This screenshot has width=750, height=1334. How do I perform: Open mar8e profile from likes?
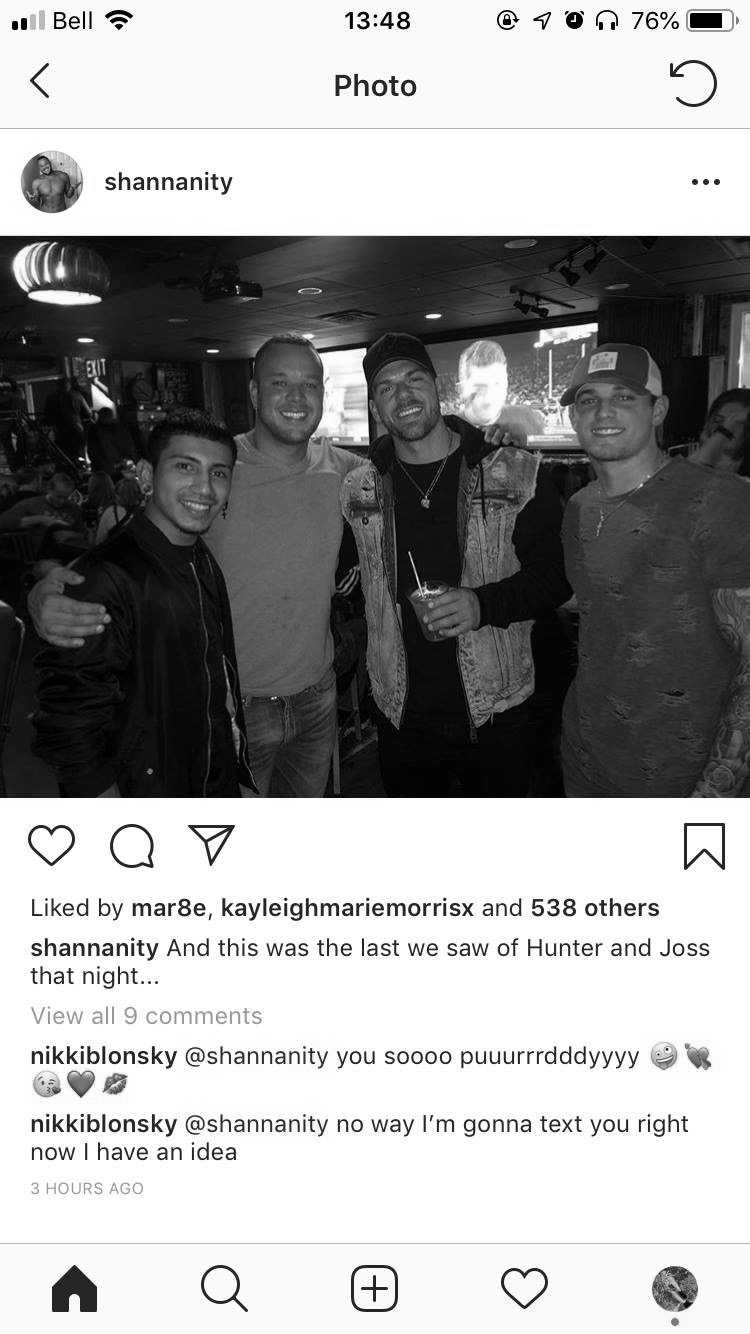[168, 908]
